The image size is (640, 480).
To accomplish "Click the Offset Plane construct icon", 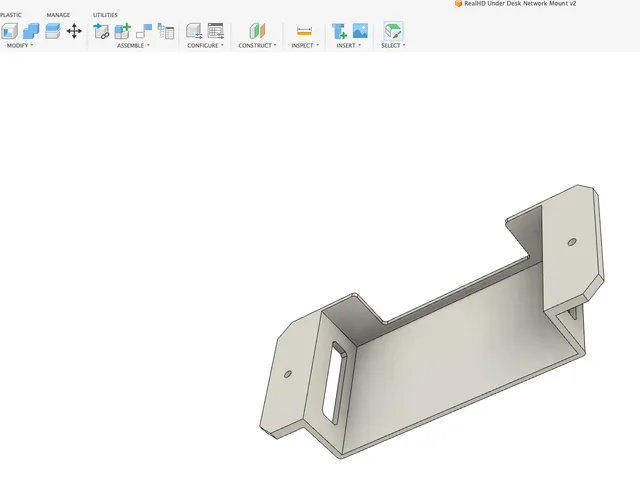I will (258, 31).
